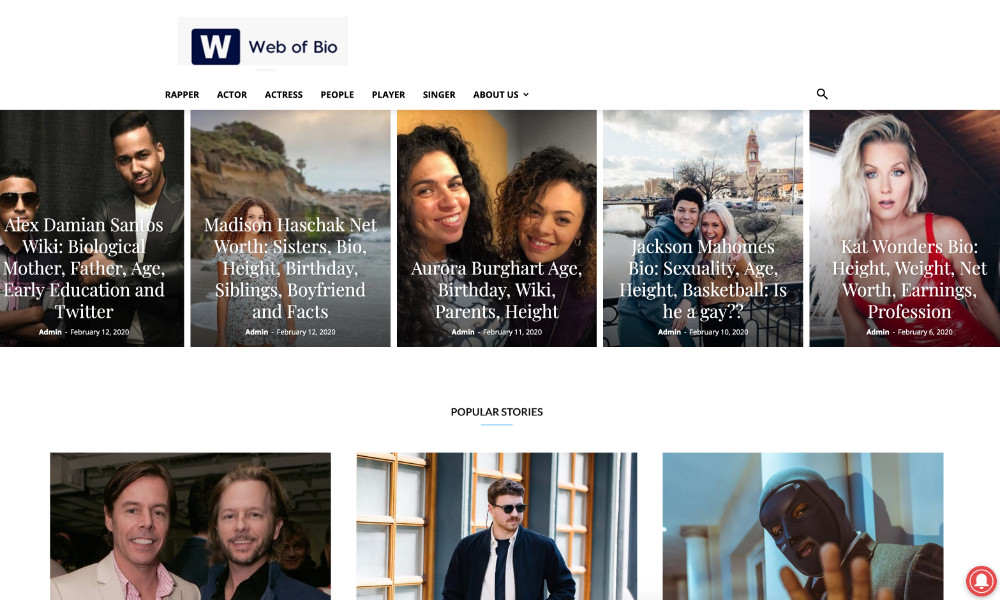Read Madison Haschak Net Worth article
The image size is (1000, 600).
290,268
